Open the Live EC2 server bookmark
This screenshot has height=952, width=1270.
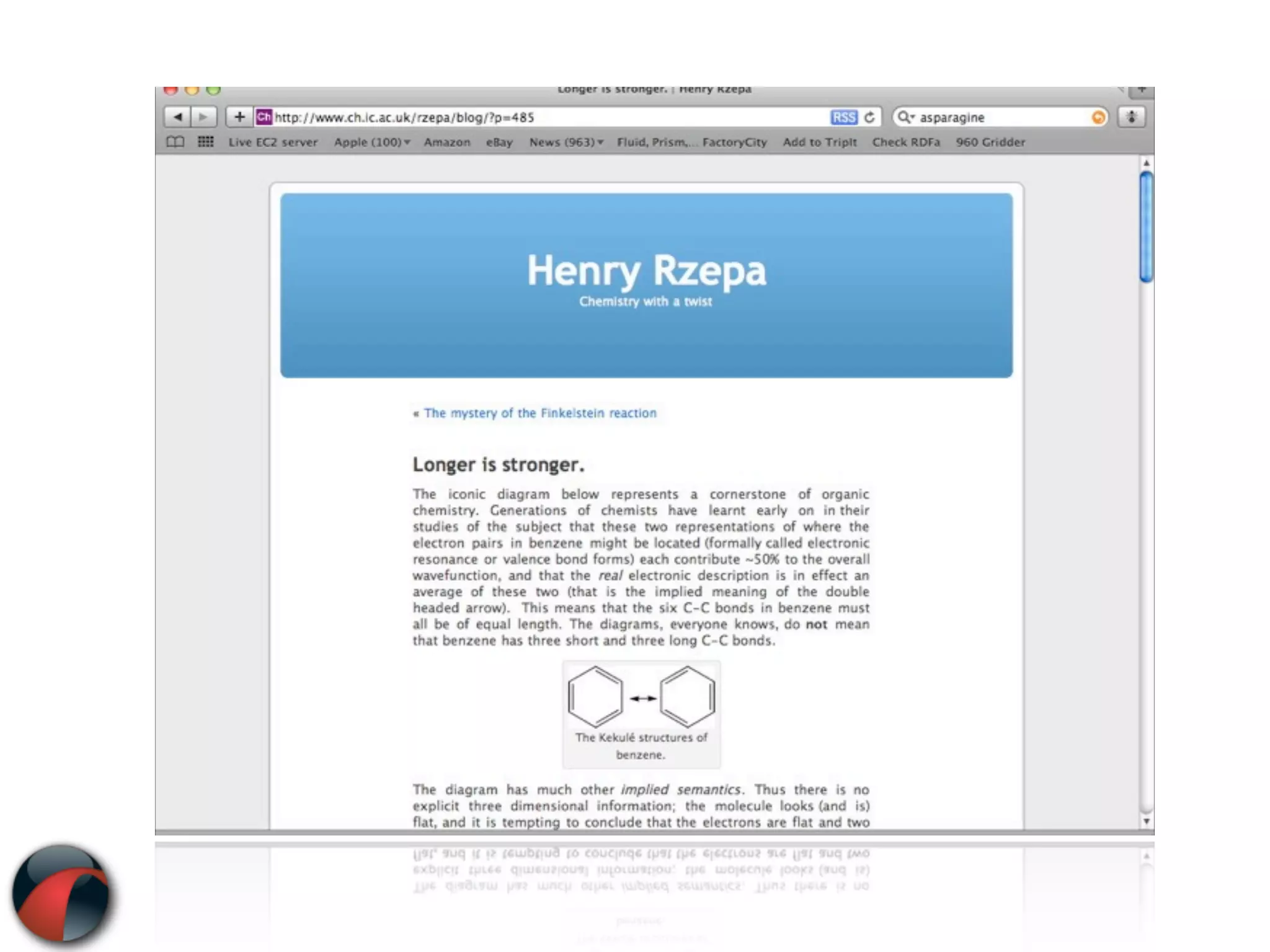(273, 143)
